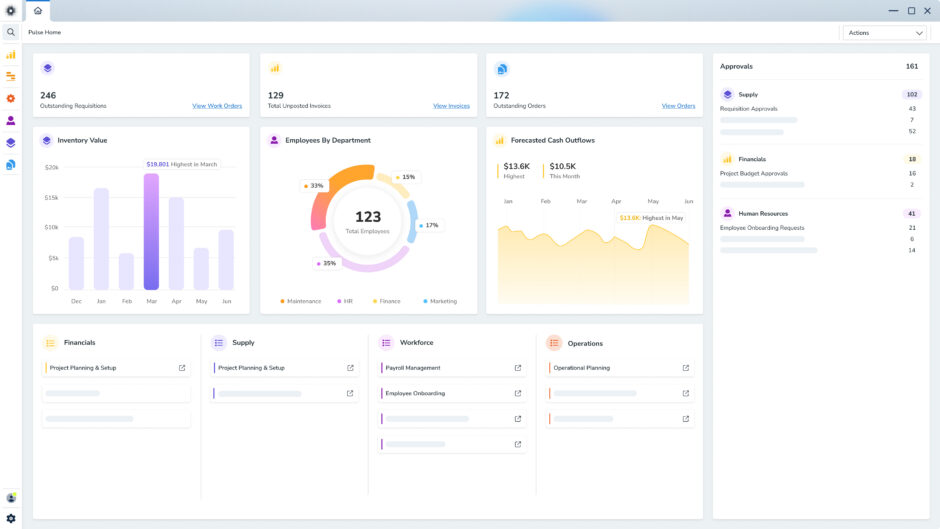Open settings gear at sidebar bottom
Screen dimensions: 940x529
[x=11, y=518]
